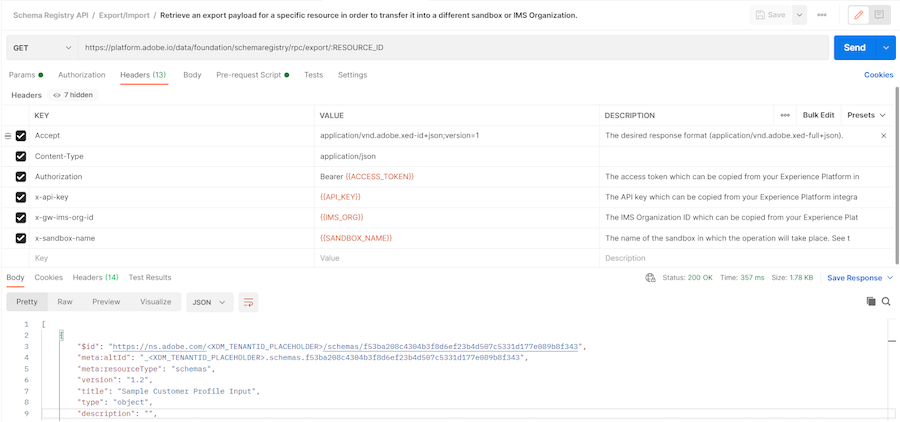Uncheck the Accept header checkbox
The height and width of the screenshot is (422, 900).
tap(21, 136)
